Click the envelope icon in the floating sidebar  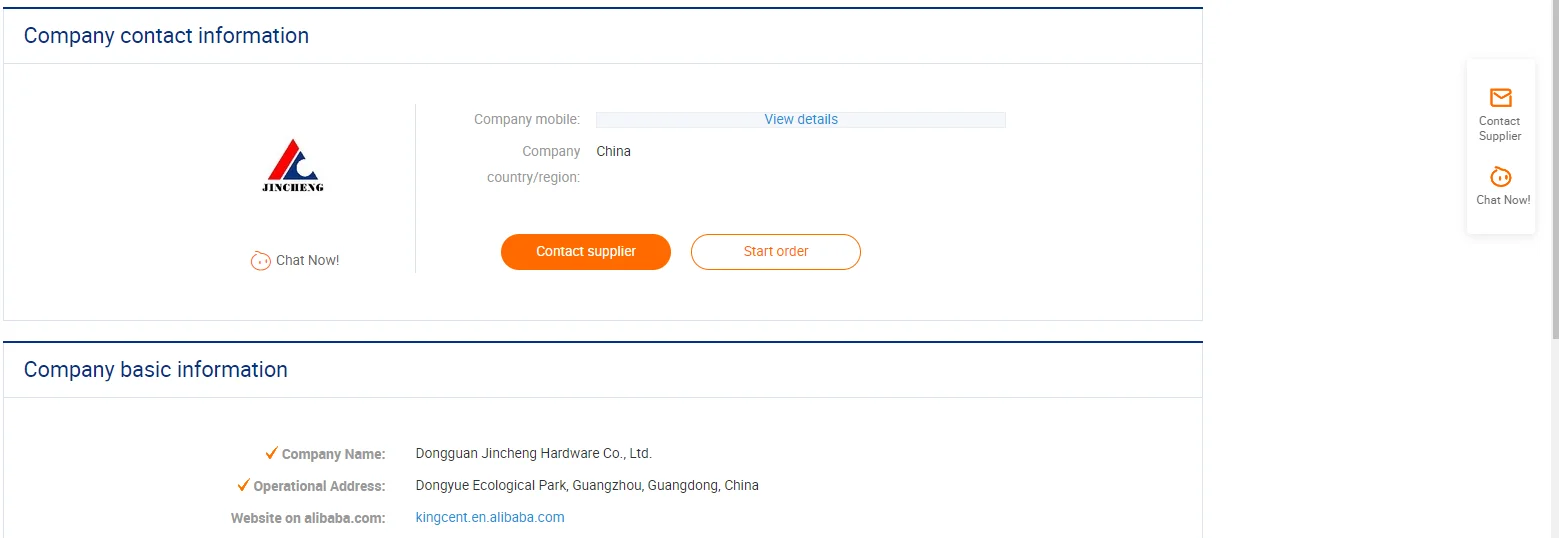[x=1500, y=98]
